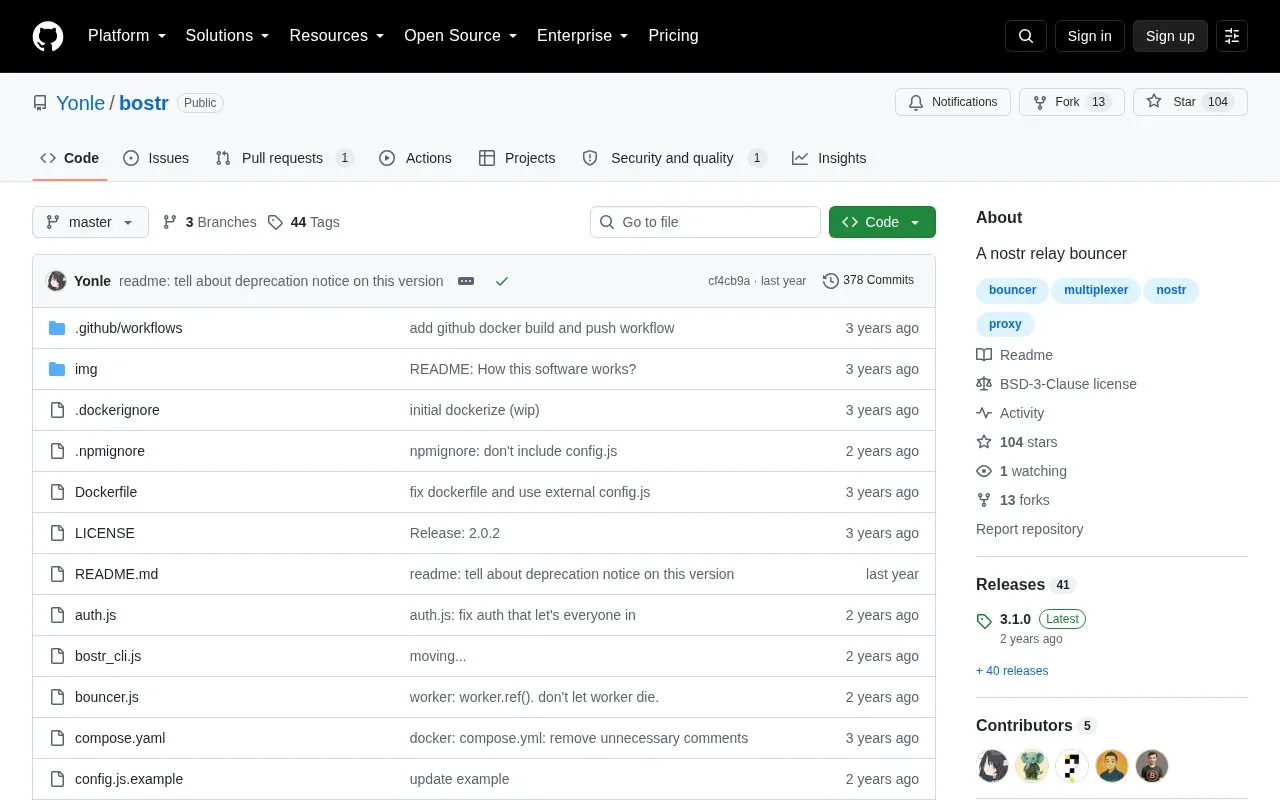Click the .github/workflows folder icon
This screenshot has width=1280, height=800.
point(57,328)
